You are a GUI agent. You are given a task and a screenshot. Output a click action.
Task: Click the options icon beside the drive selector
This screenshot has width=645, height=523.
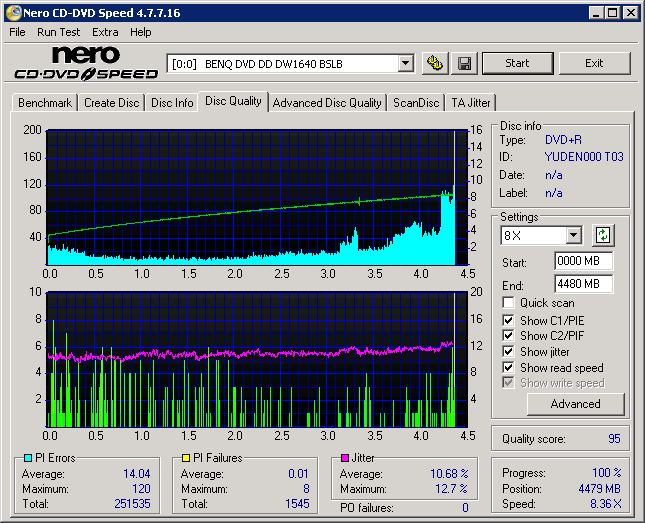pyautogui.click(x=435, y=63)
